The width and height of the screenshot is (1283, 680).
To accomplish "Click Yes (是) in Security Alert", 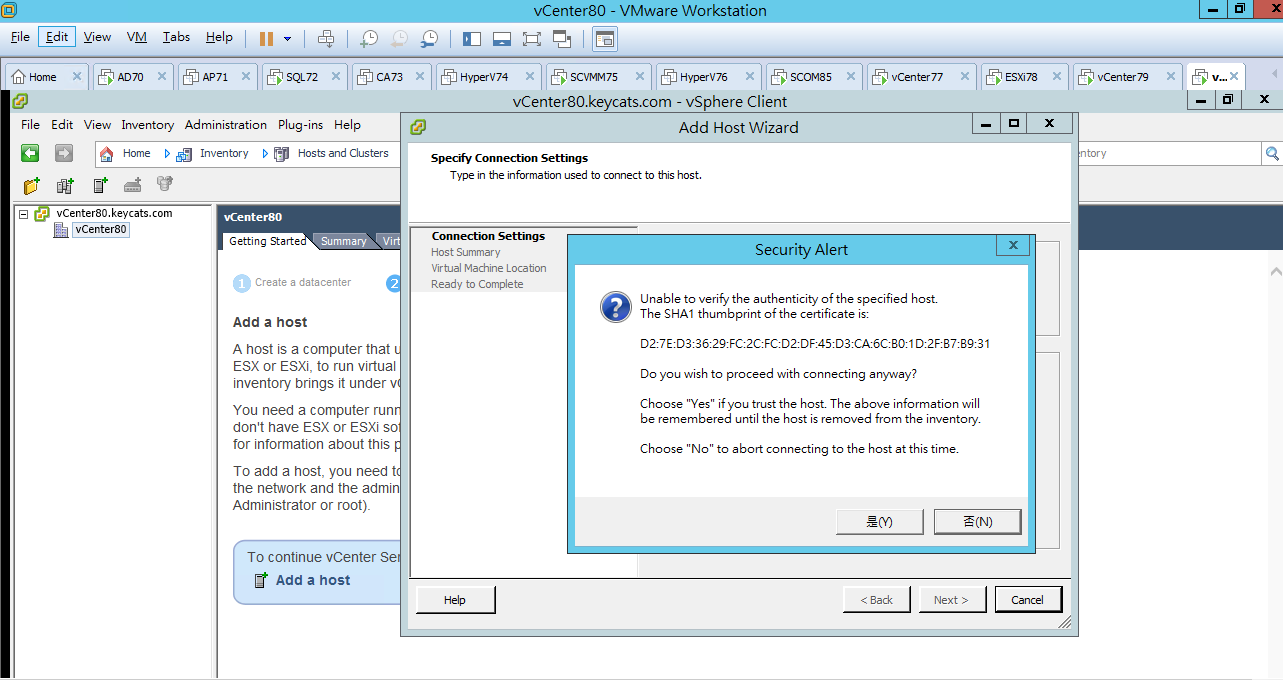I will tap(879, 521).
